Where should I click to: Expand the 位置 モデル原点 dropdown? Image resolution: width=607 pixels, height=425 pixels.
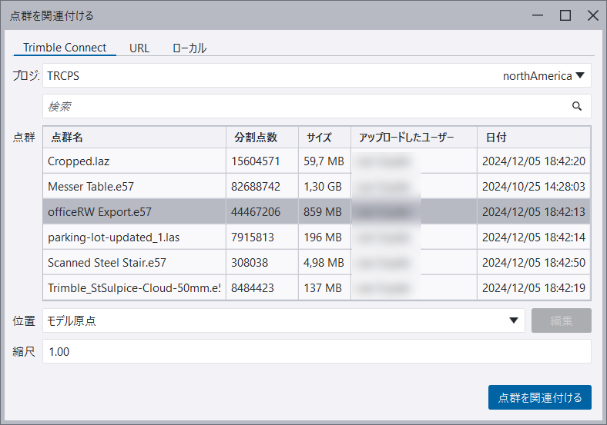click(x=514, y=321)
